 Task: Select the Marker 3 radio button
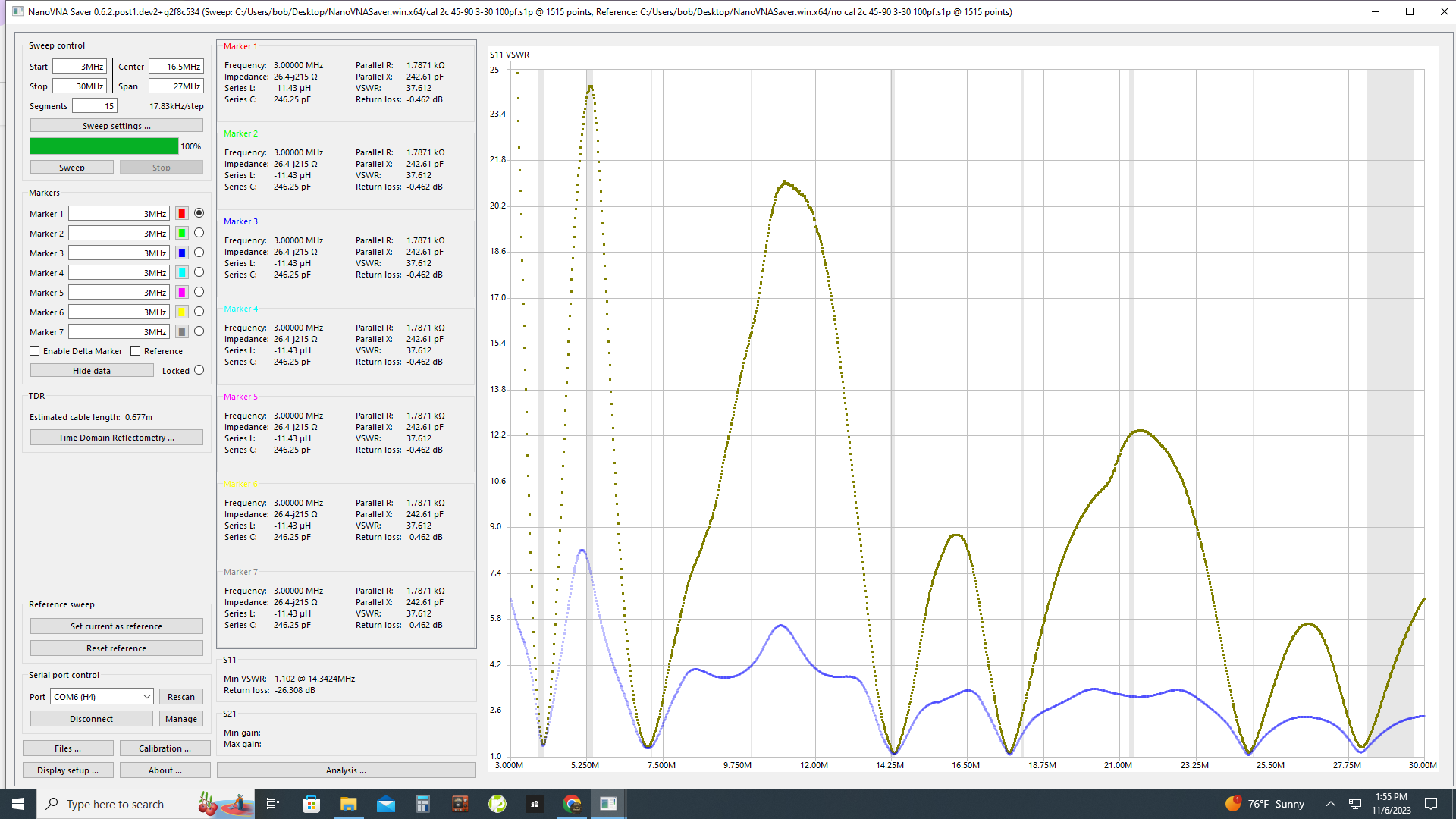click(199, 253)
